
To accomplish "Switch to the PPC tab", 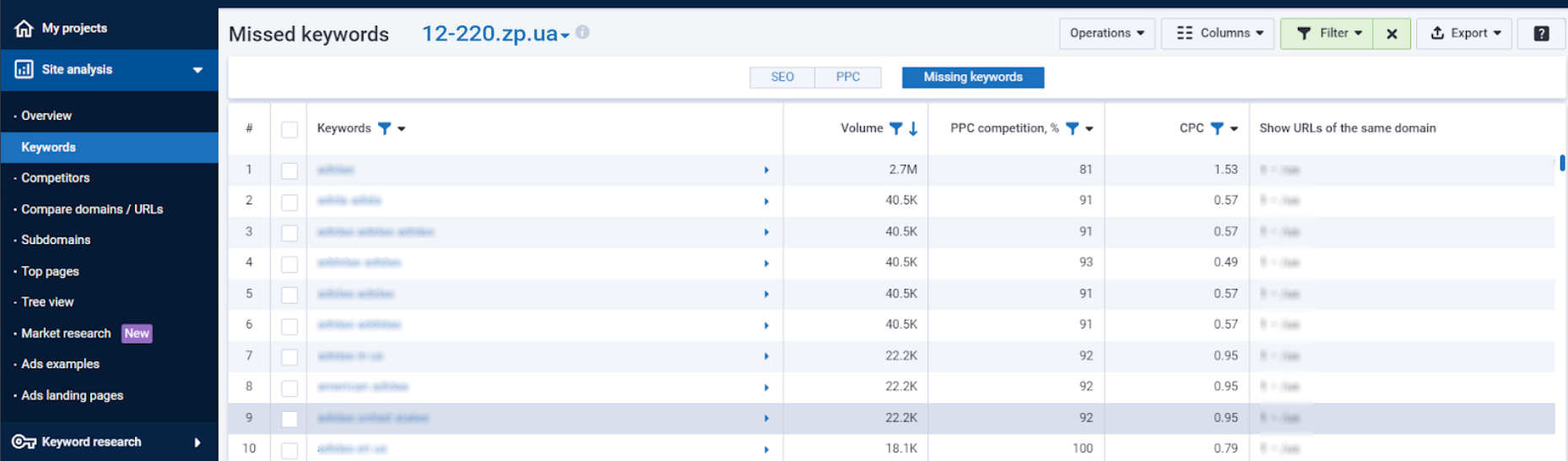I will tap(848, 77).
